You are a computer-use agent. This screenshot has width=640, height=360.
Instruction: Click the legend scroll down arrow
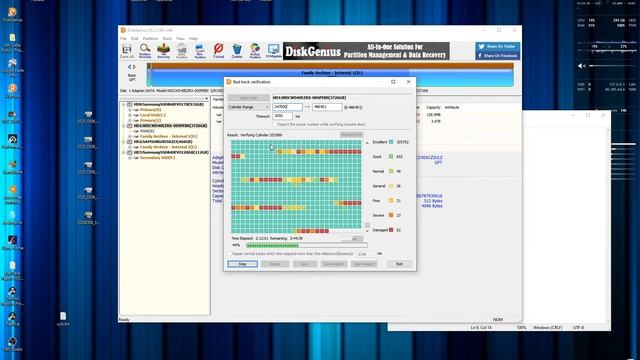tap(367, 231)
